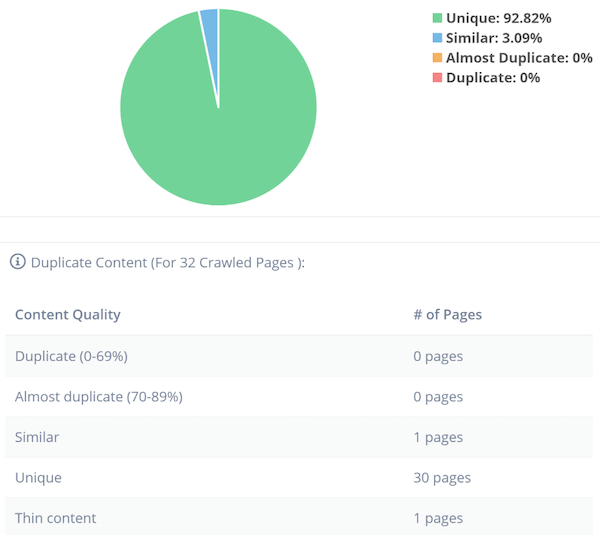Select the Thin content row label

[56, 518]
